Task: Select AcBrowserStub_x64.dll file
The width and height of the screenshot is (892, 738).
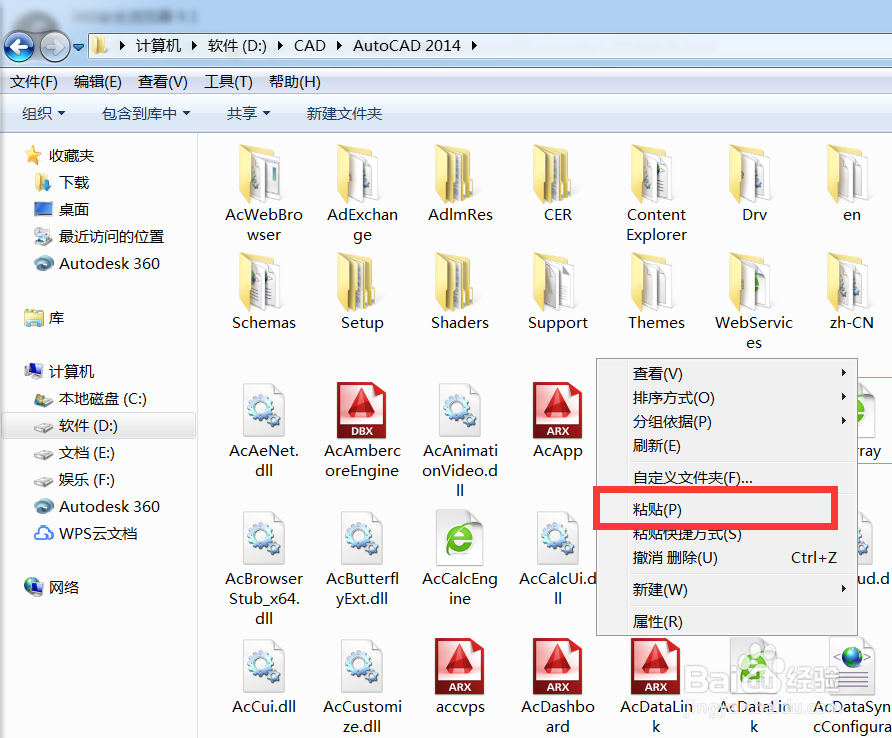Action: coord(263,567)
